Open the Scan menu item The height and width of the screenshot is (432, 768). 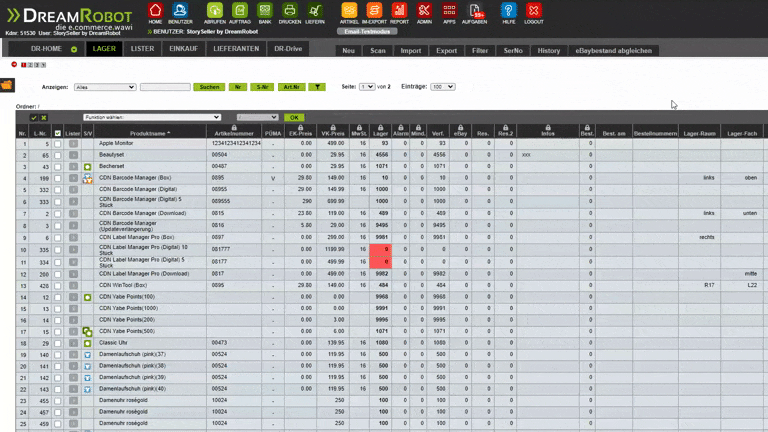pos(378,50)
